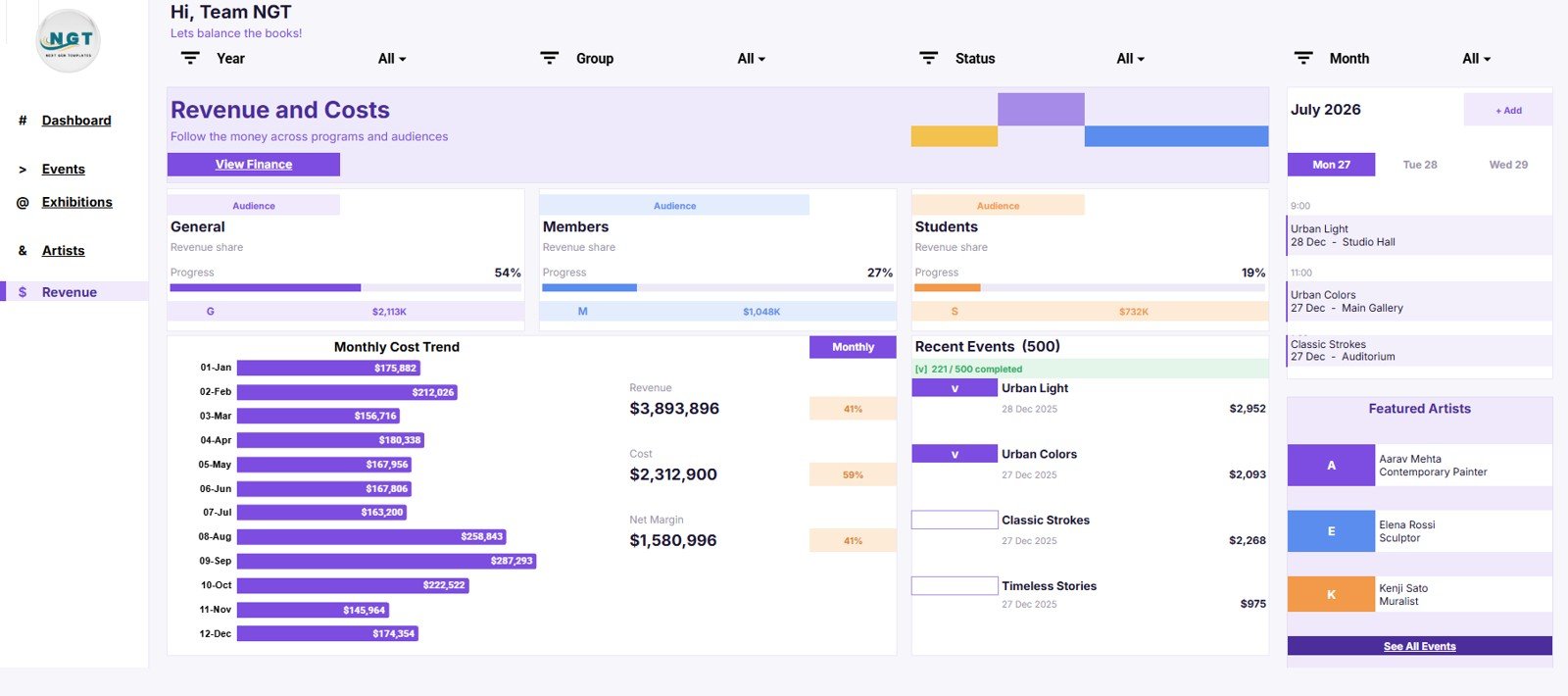
Task: Open the Year All dropdown
Action: [392, 59]
